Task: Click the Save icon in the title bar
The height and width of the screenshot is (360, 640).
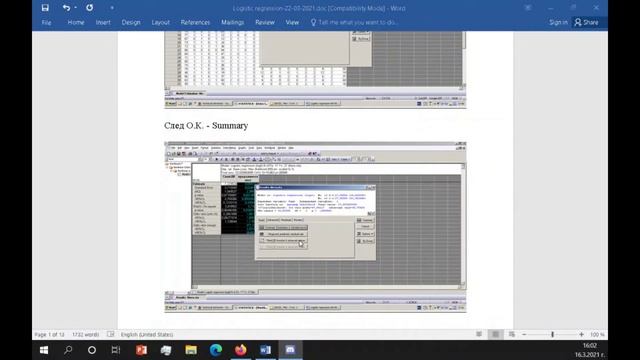Action: (45, 8)
